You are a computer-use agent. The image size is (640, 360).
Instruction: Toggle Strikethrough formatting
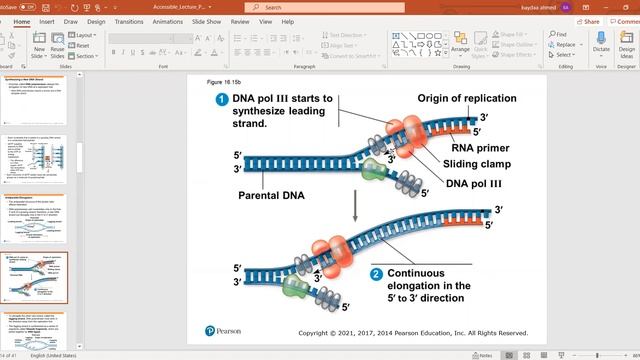152,53
